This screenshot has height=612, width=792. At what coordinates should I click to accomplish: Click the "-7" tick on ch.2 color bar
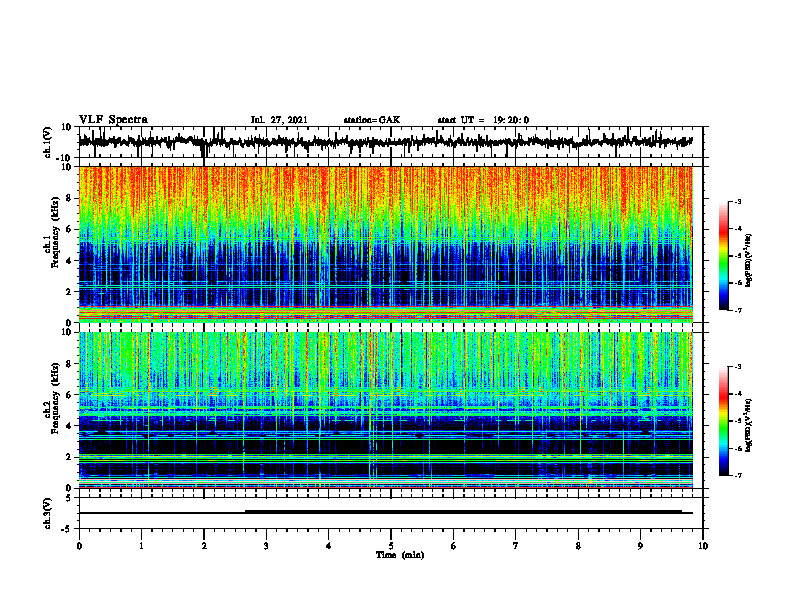click(737, 475)
